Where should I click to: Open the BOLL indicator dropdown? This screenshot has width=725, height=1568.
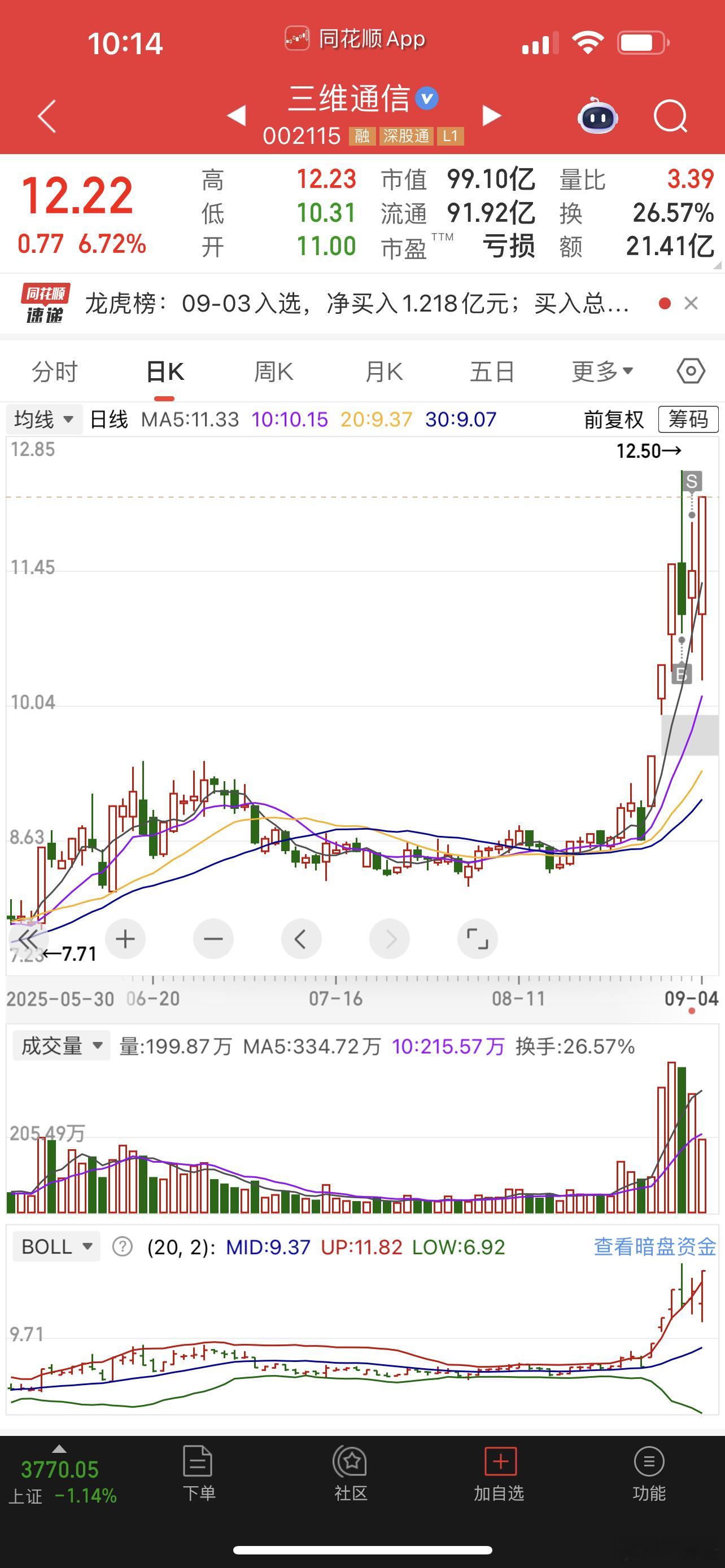(x=56, y=1247)
